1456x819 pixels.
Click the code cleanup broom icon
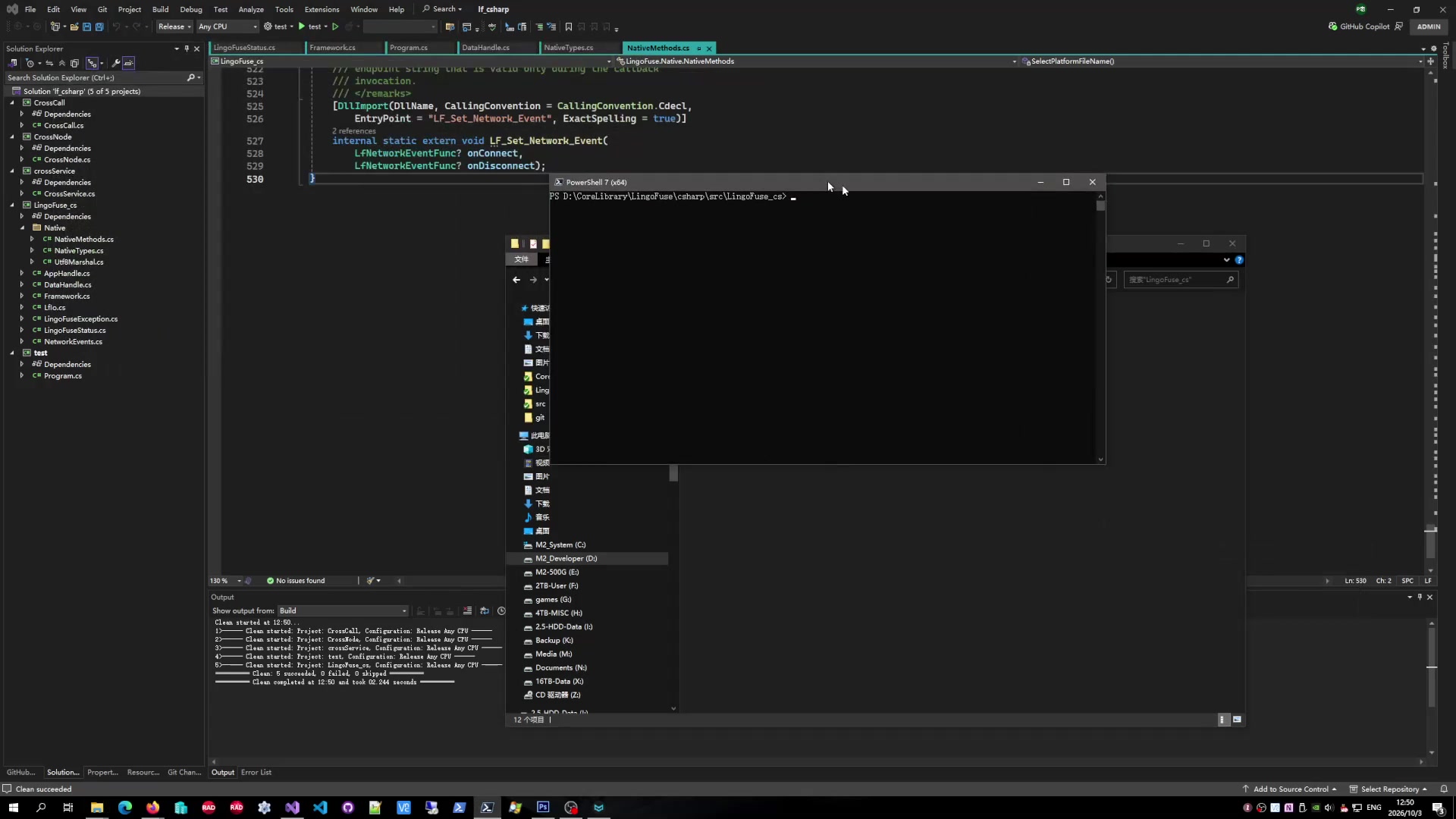pos(370,581)
